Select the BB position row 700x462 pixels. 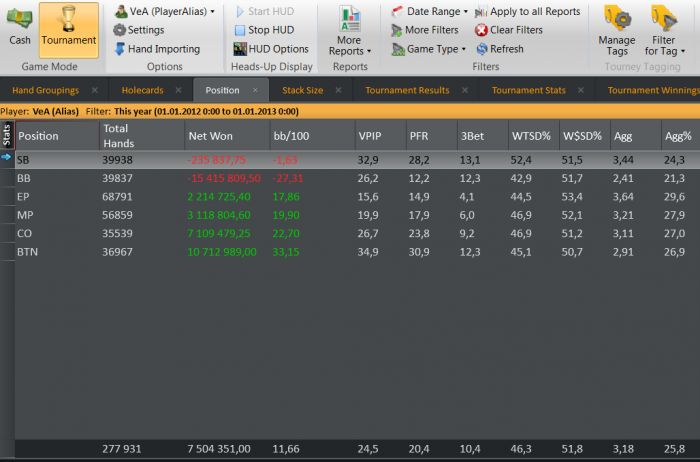tap(357, 178)
